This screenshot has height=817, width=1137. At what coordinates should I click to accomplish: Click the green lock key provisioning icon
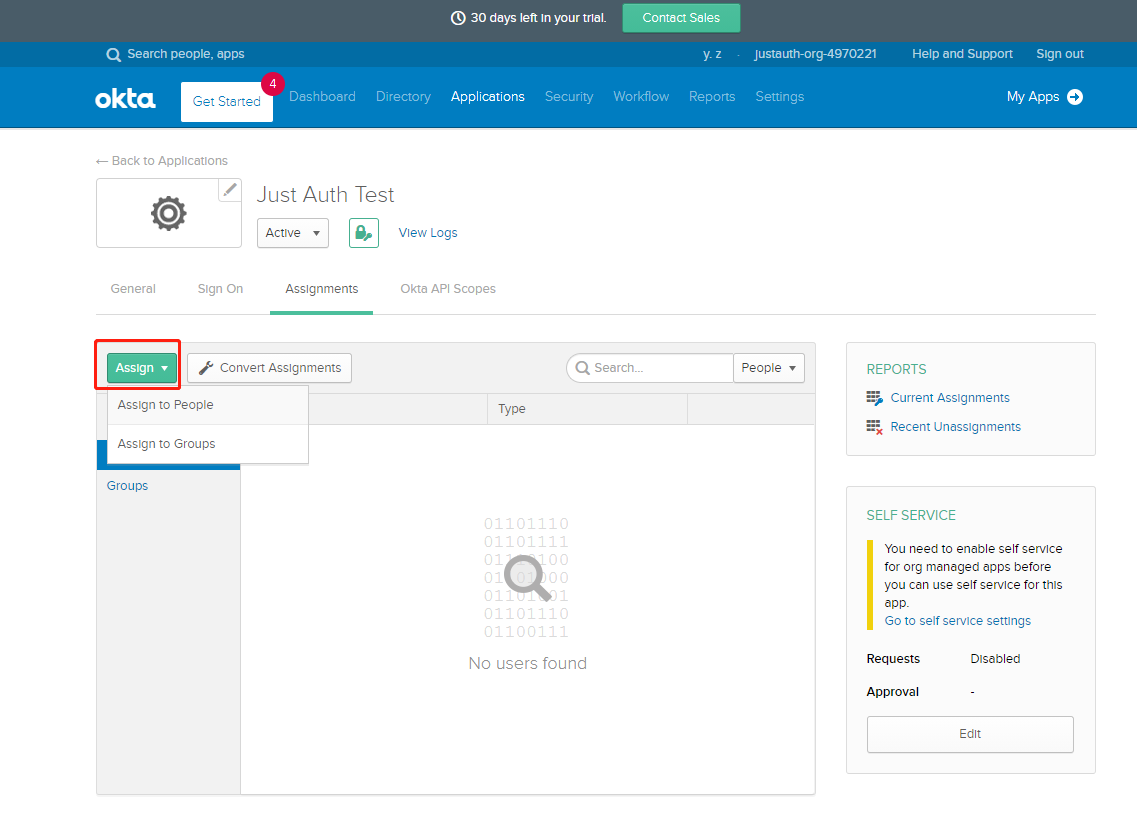click(364, 233)
